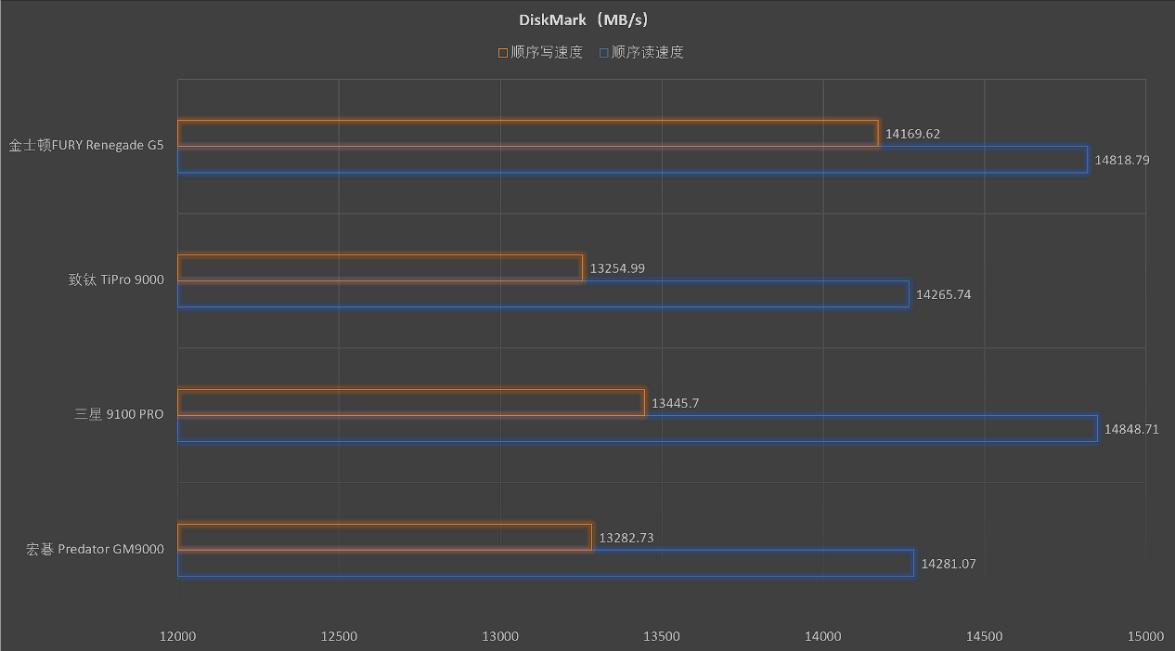Click the 13500 axis tick label
This screenshot has width=1175, height=651.
pyautogui.click(x=662, y=637)
